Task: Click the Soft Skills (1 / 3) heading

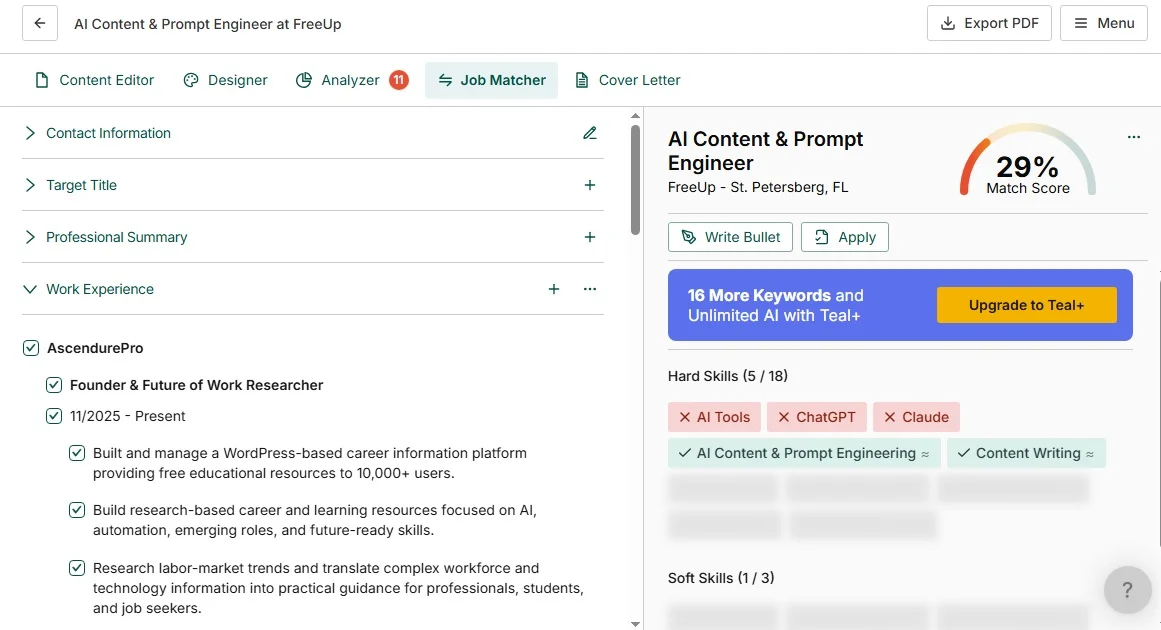Action: click(x=721, y=577)
